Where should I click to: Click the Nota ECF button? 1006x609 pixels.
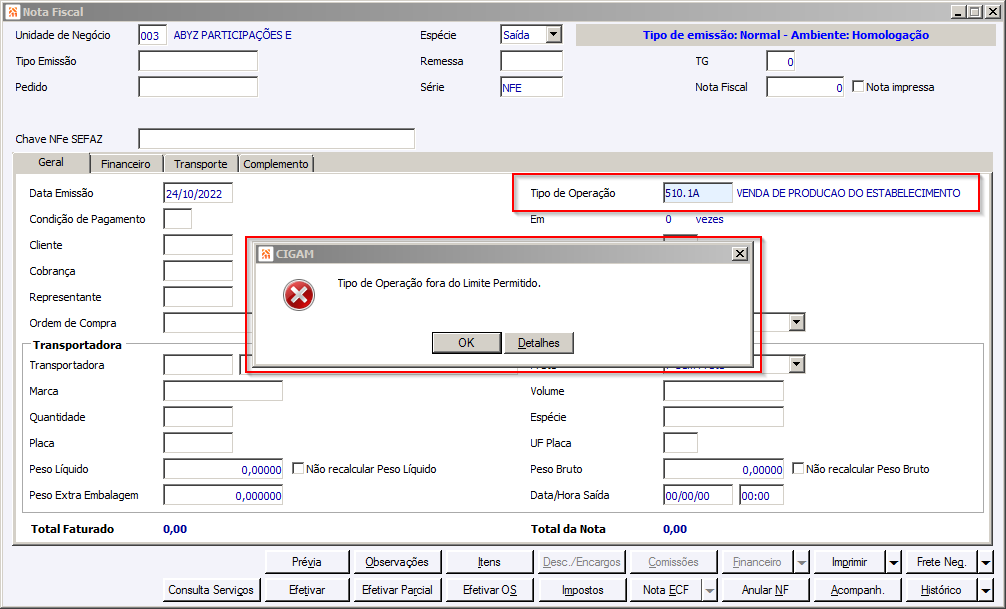pyautogui.click(x=666, y=590)
